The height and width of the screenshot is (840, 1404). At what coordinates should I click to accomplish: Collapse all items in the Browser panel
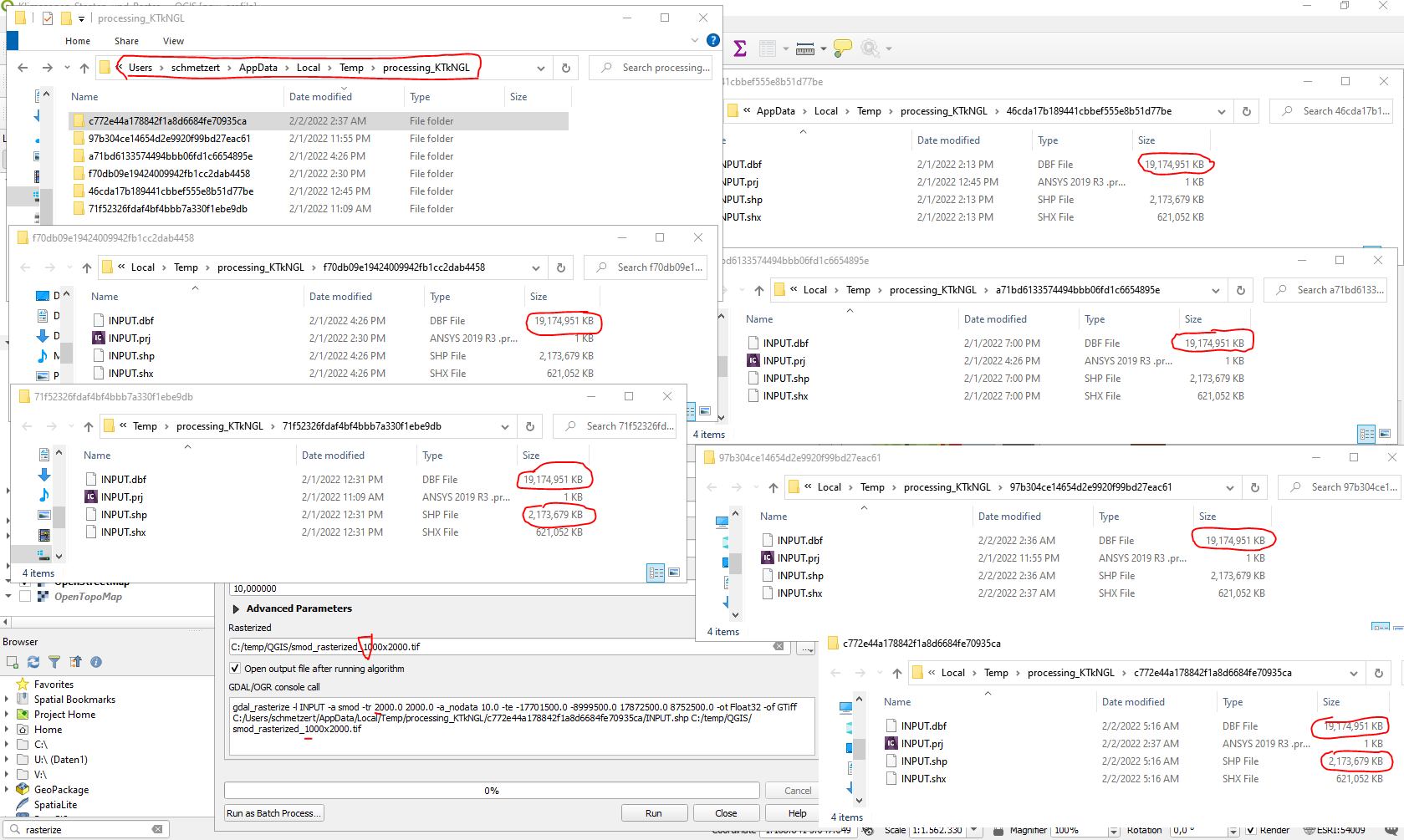[75, 662]
